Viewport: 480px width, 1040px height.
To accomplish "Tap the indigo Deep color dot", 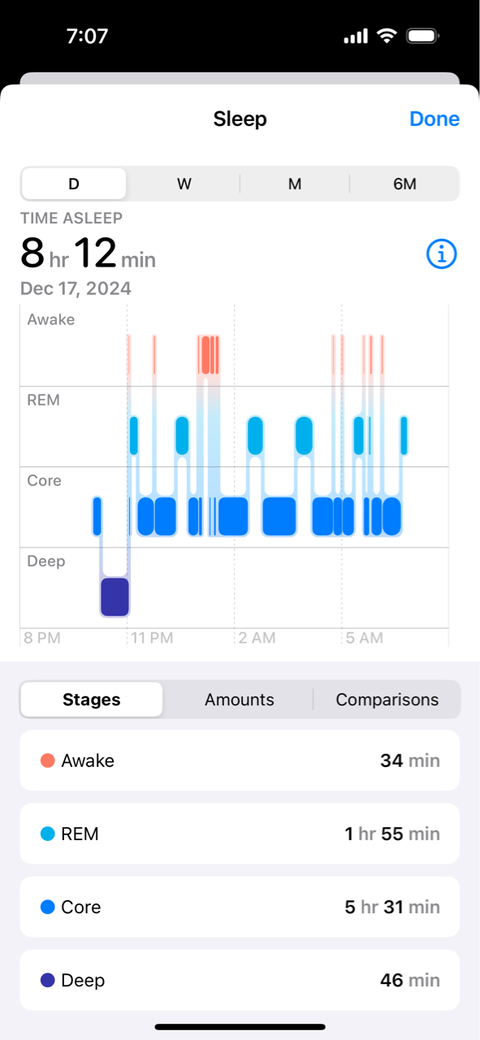I will click(47, 980).
